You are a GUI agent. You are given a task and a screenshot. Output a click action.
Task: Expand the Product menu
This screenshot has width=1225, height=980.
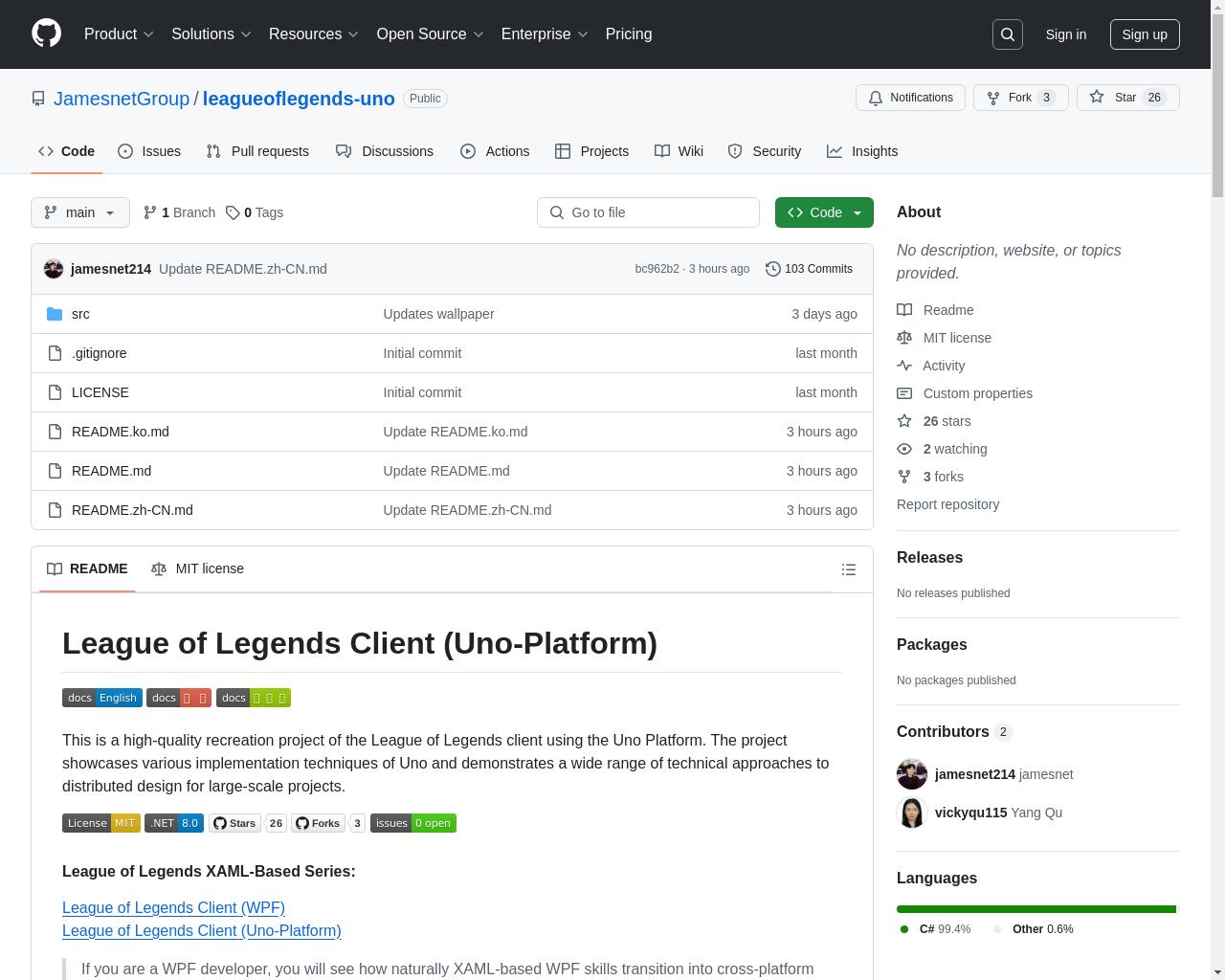click(x=119, y=34)
